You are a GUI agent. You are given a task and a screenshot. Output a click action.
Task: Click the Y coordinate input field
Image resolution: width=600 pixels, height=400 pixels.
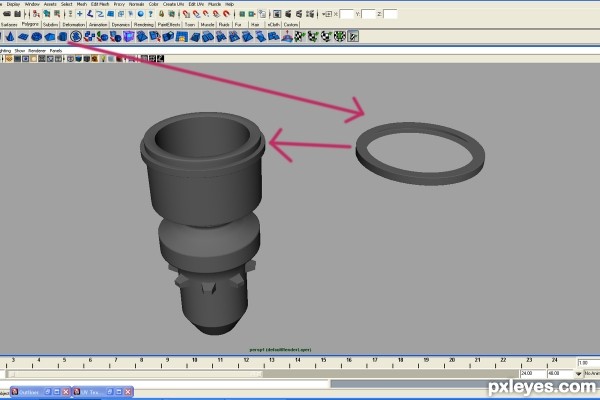click(368, 14)
